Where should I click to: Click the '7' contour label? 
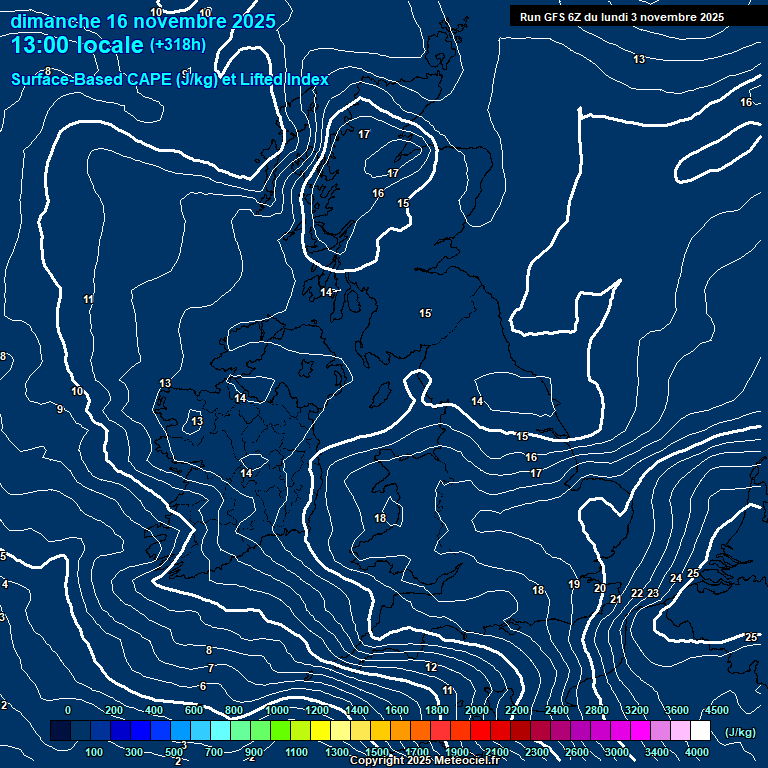211,668
